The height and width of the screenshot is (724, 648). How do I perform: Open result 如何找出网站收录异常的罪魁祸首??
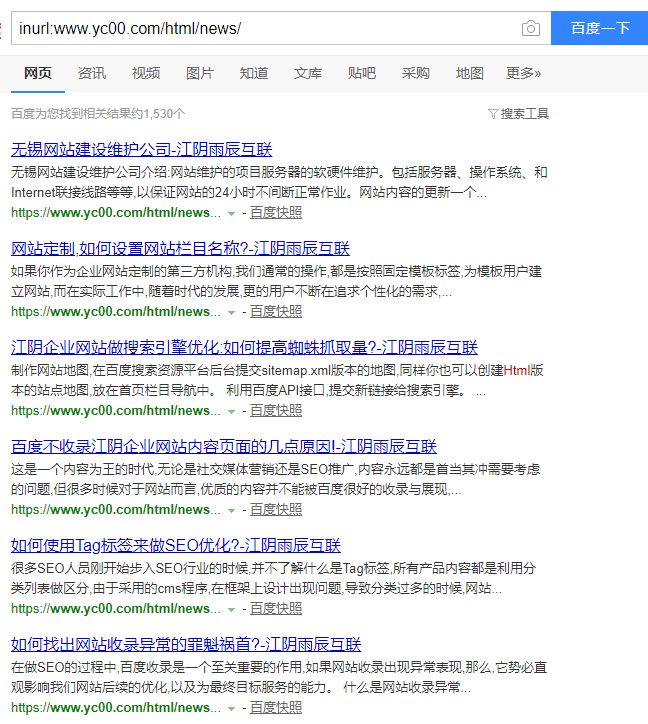click(x=186, y=644)
